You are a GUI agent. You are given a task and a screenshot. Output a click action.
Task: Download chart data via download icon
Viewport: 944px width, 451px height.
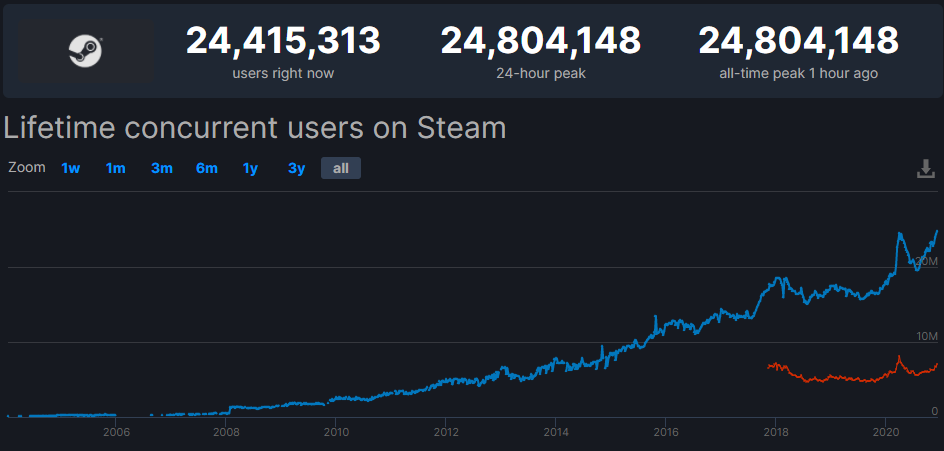926,169
